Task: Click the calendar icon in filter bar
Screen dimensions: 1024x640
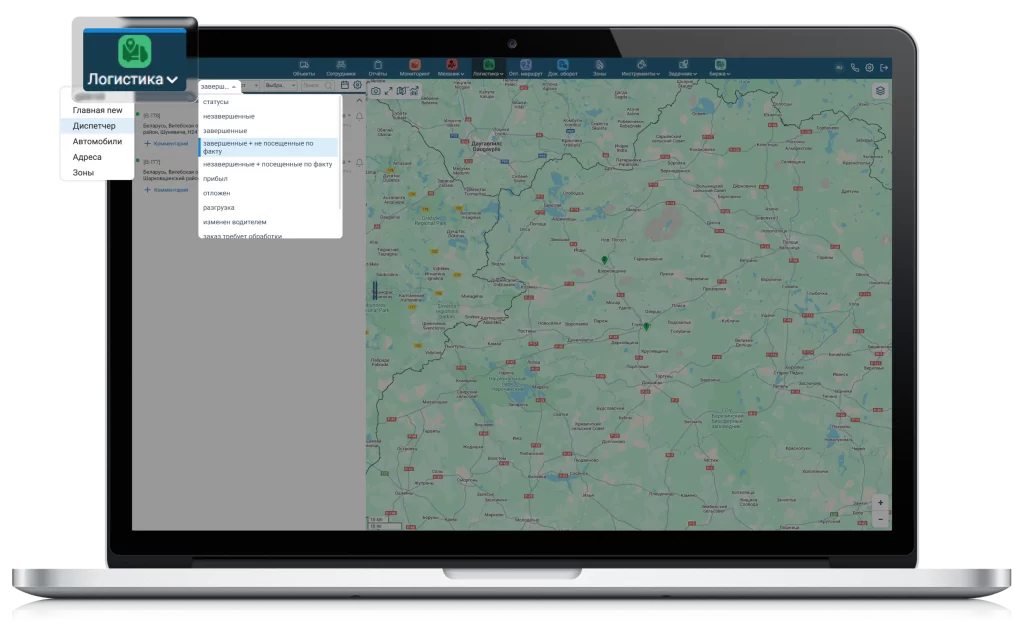Action: pyautogui.click(x=345, y=86)
